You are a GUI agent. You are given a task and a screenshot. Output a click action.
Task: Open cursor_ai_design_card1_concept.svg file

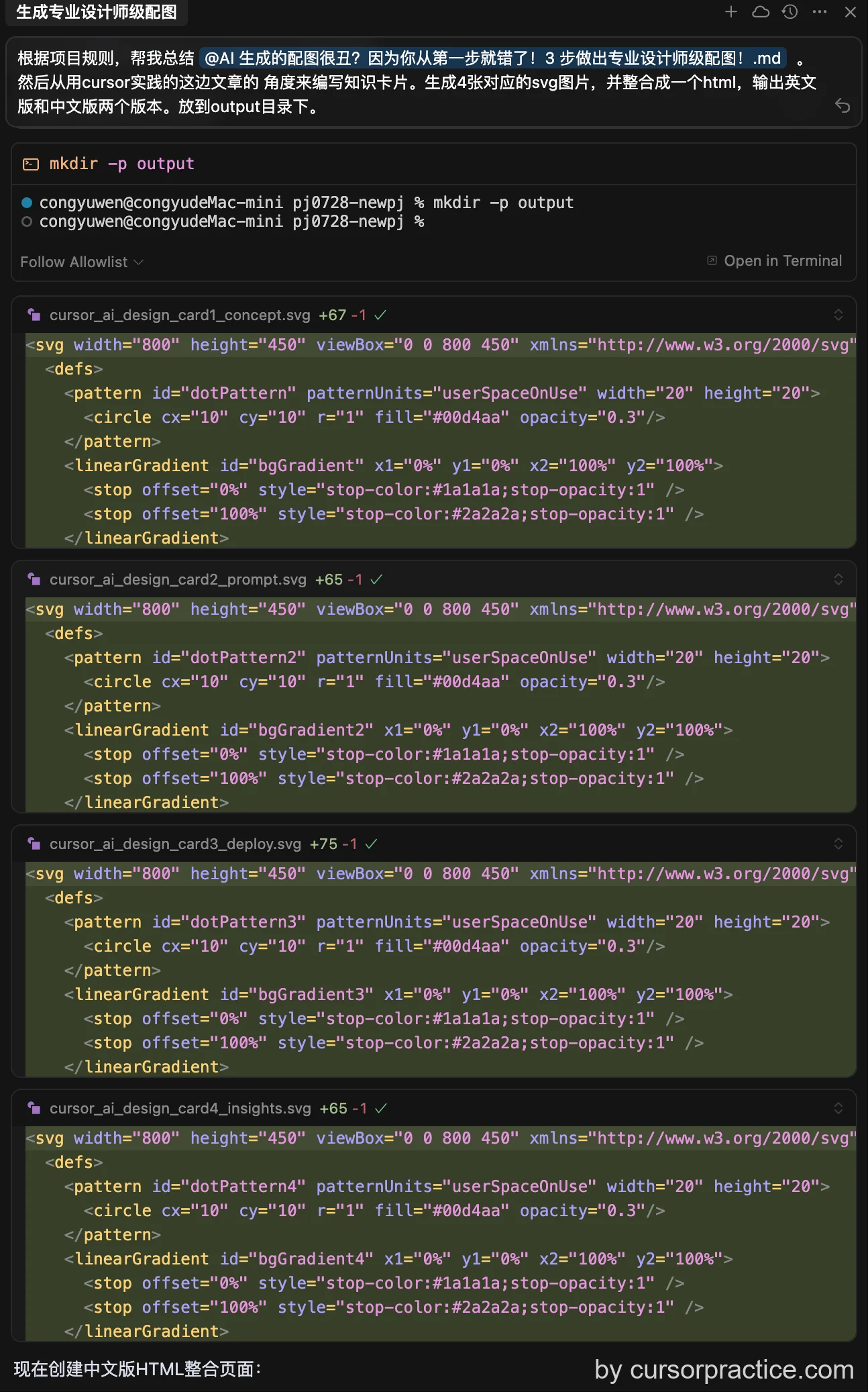[x=180, y=315]
